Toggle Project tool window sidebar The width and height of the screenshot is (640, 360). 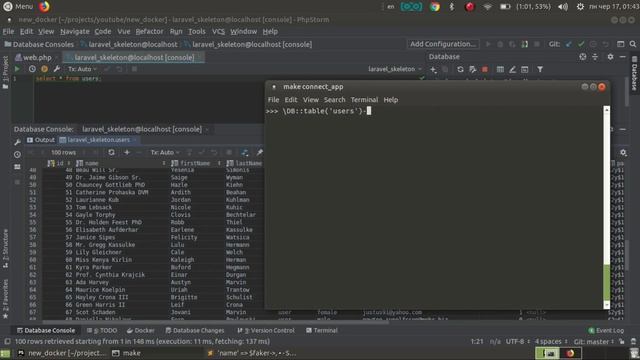(5, 72)
